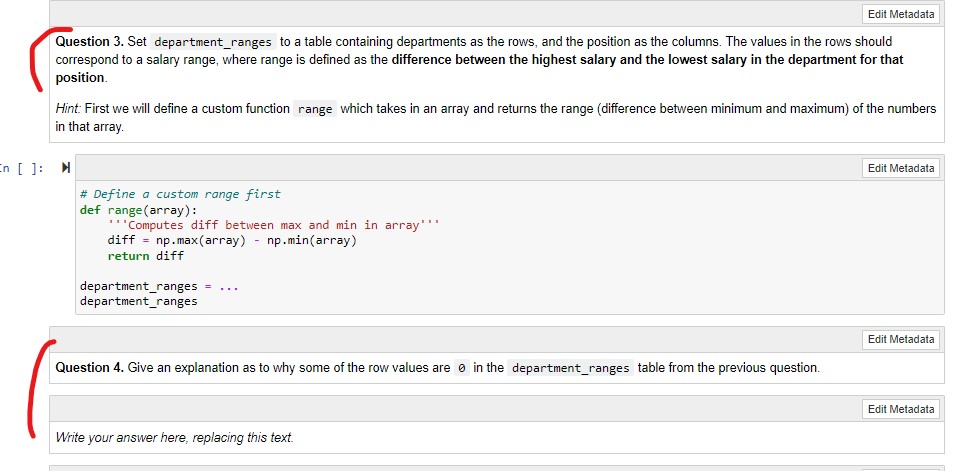Select the 'In [ ]:' prompt label

(x=21, y=169)
